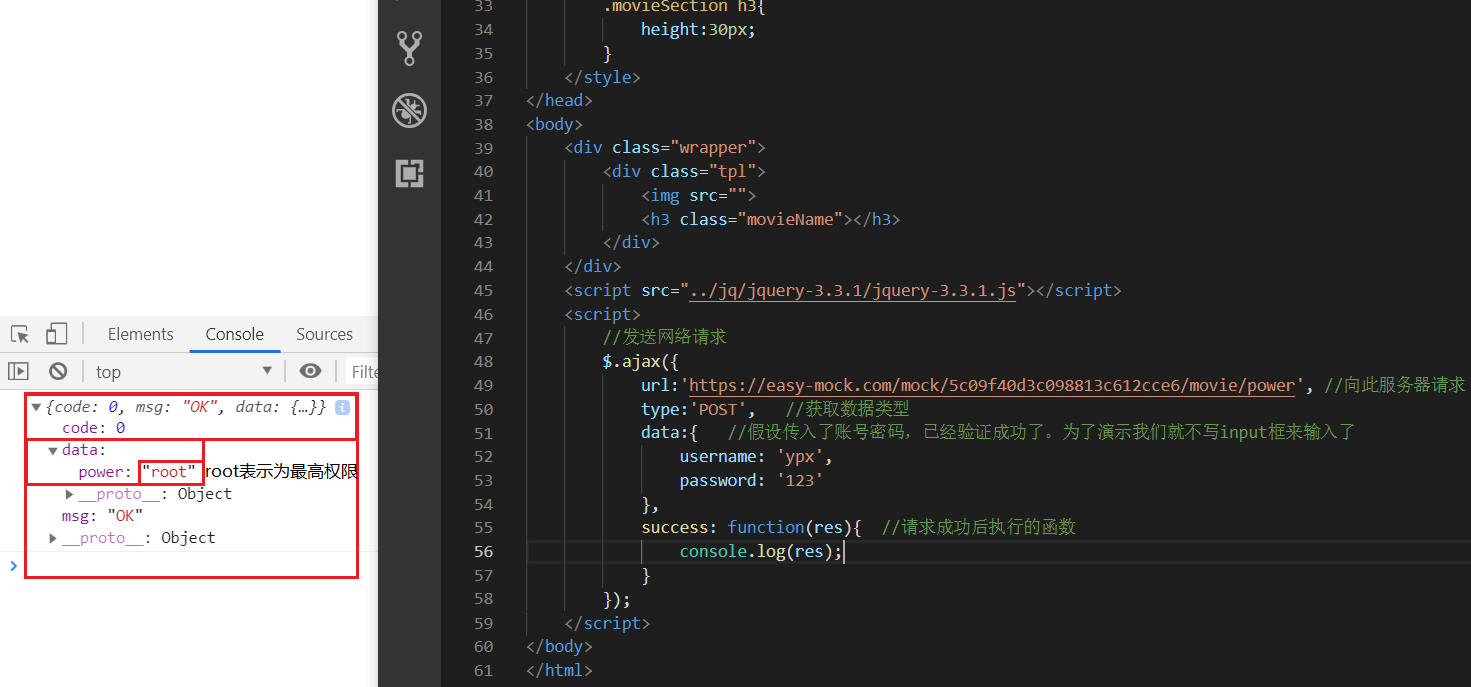Click the data:{ code on line 51
Image resolution: width=1471 pixels, height=687 pixels.
(669, 432)
